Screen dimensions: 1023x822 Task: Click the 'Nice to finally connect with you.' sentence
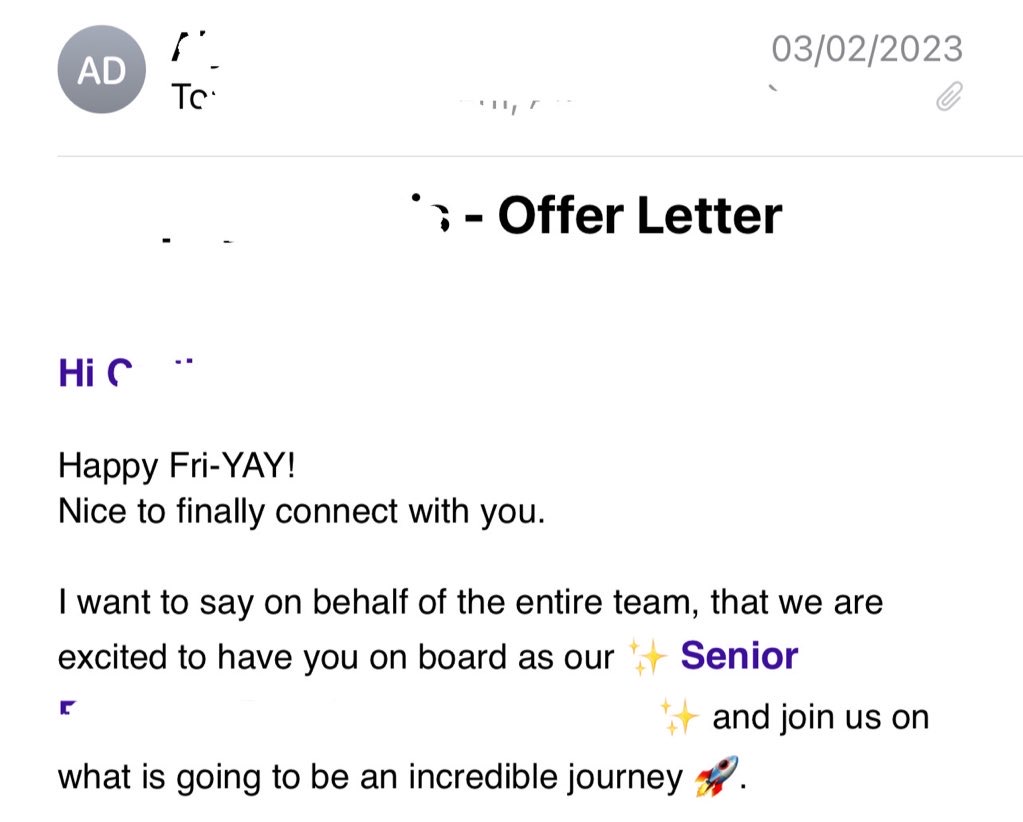click(301, 511)
